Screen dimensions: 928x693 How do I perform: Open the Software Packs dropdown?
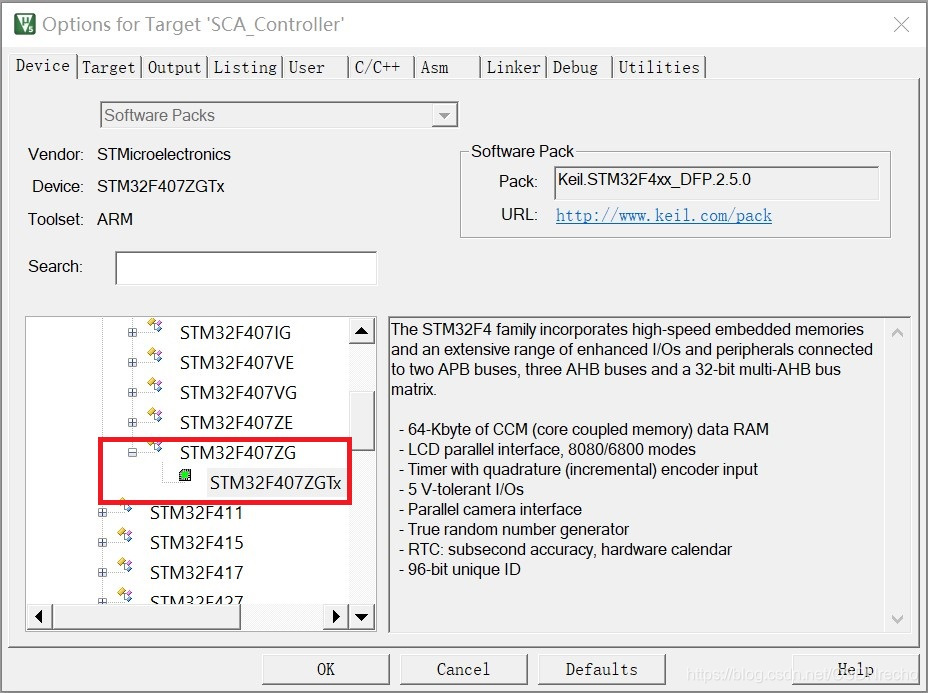coord(444,115)
